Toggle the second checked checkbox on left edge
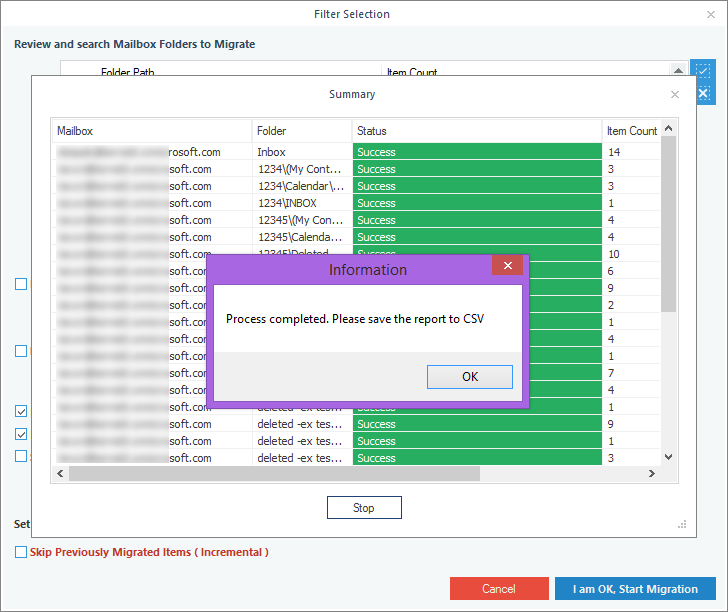 coord(21,434)
